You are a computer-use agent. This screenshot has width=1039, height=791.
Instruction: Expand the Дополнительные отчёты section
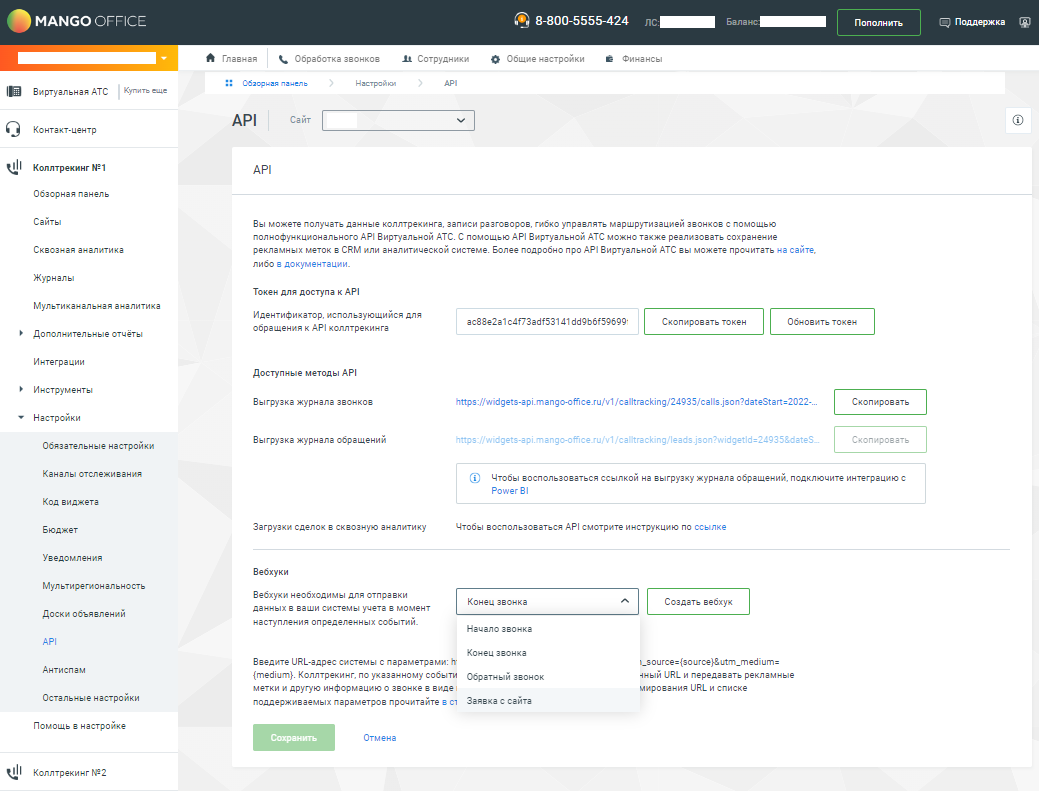coord(21,333)
